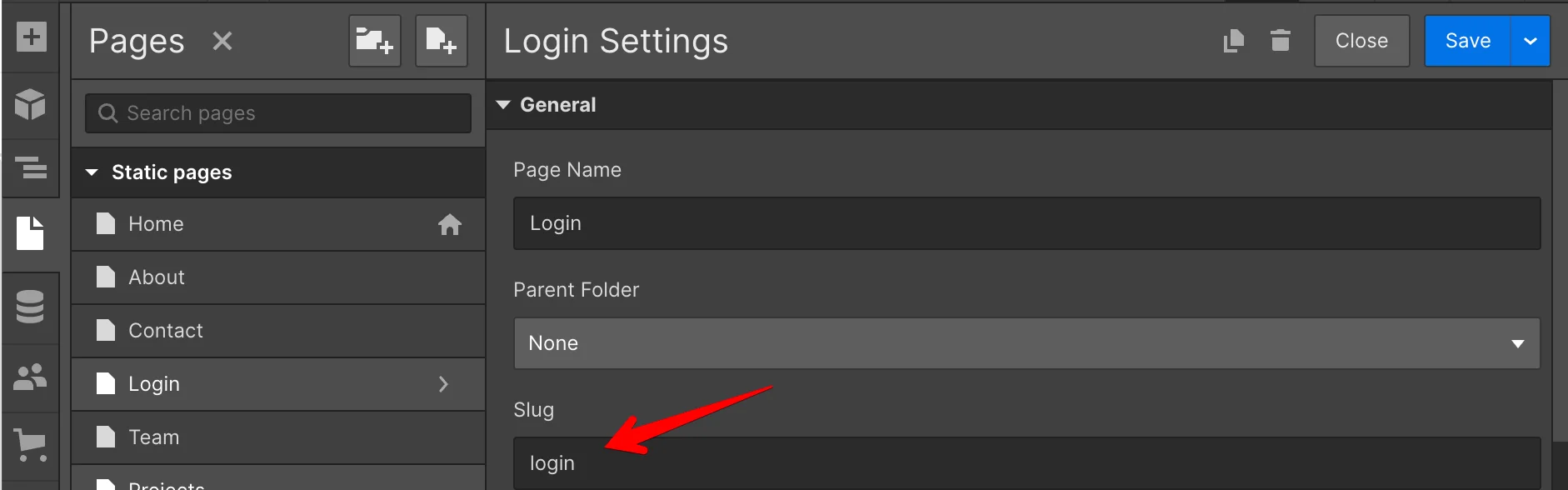Open the CMS Collections panel
Screen dimensions: 1568x490
[x=31, y=307]
